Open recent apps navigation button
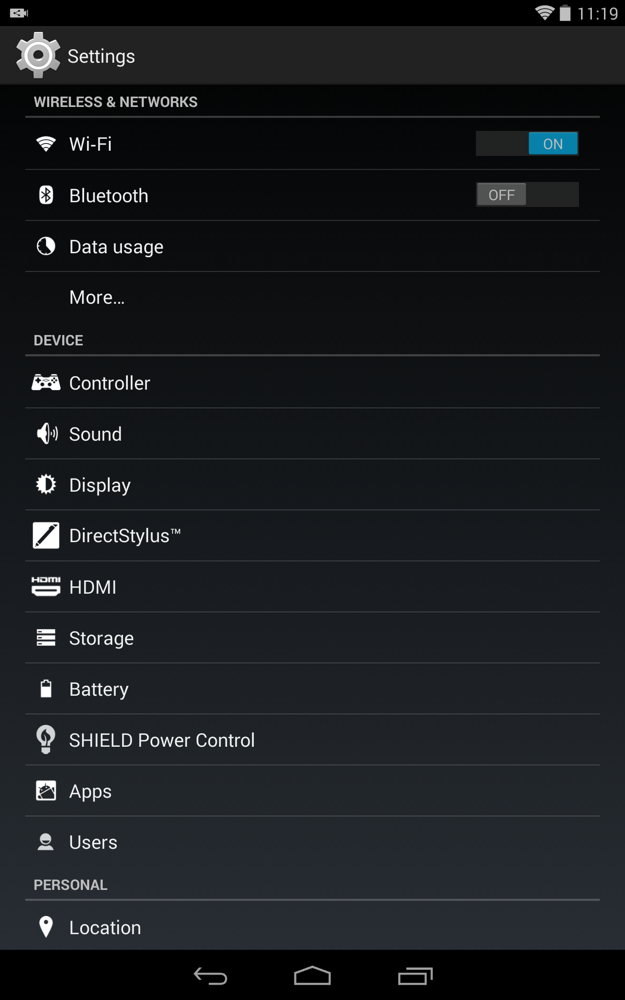 click(x=415, y=976)
